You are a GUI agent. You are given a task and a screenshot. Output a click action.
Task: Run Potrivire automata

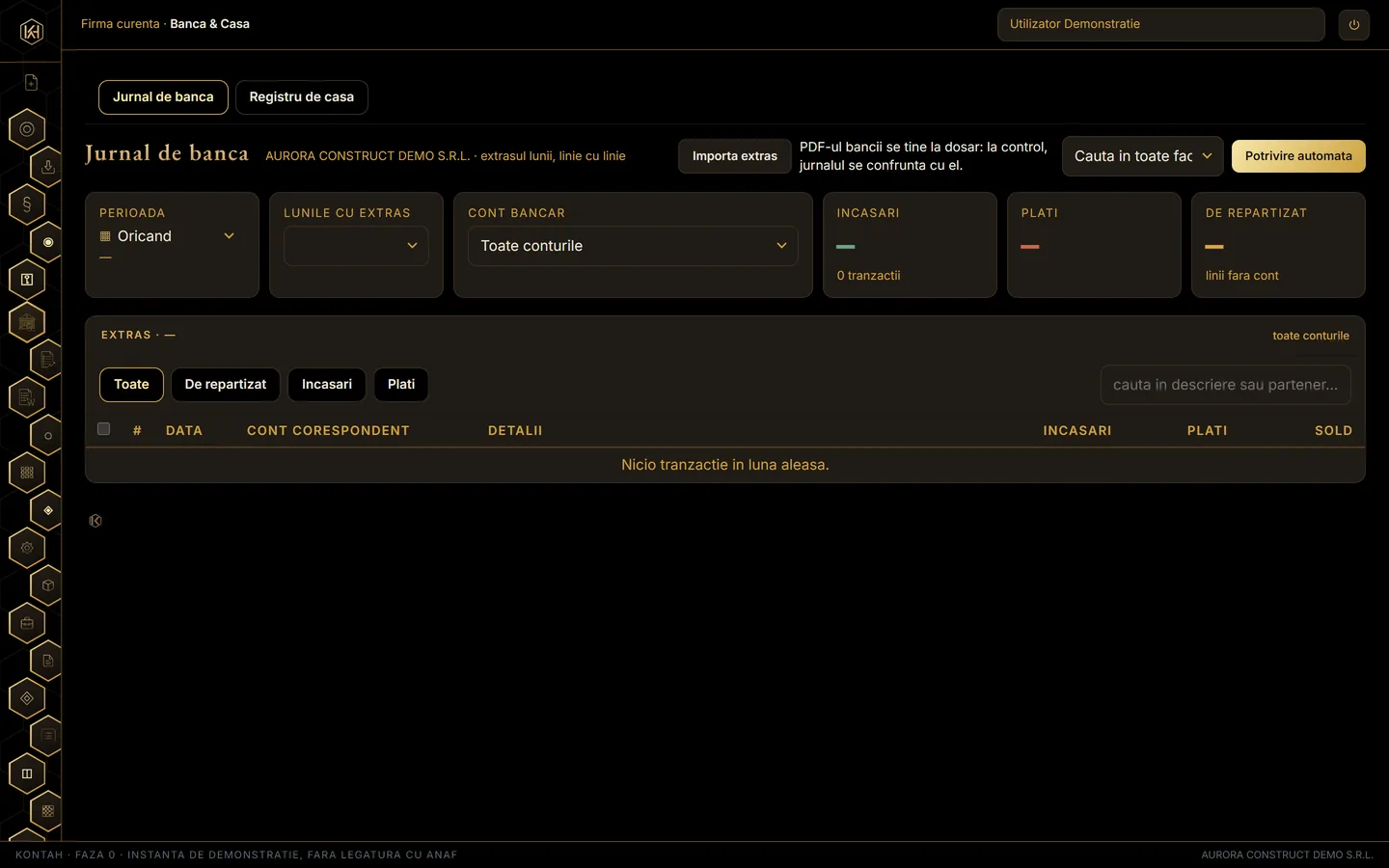(x=1298, y=156)
